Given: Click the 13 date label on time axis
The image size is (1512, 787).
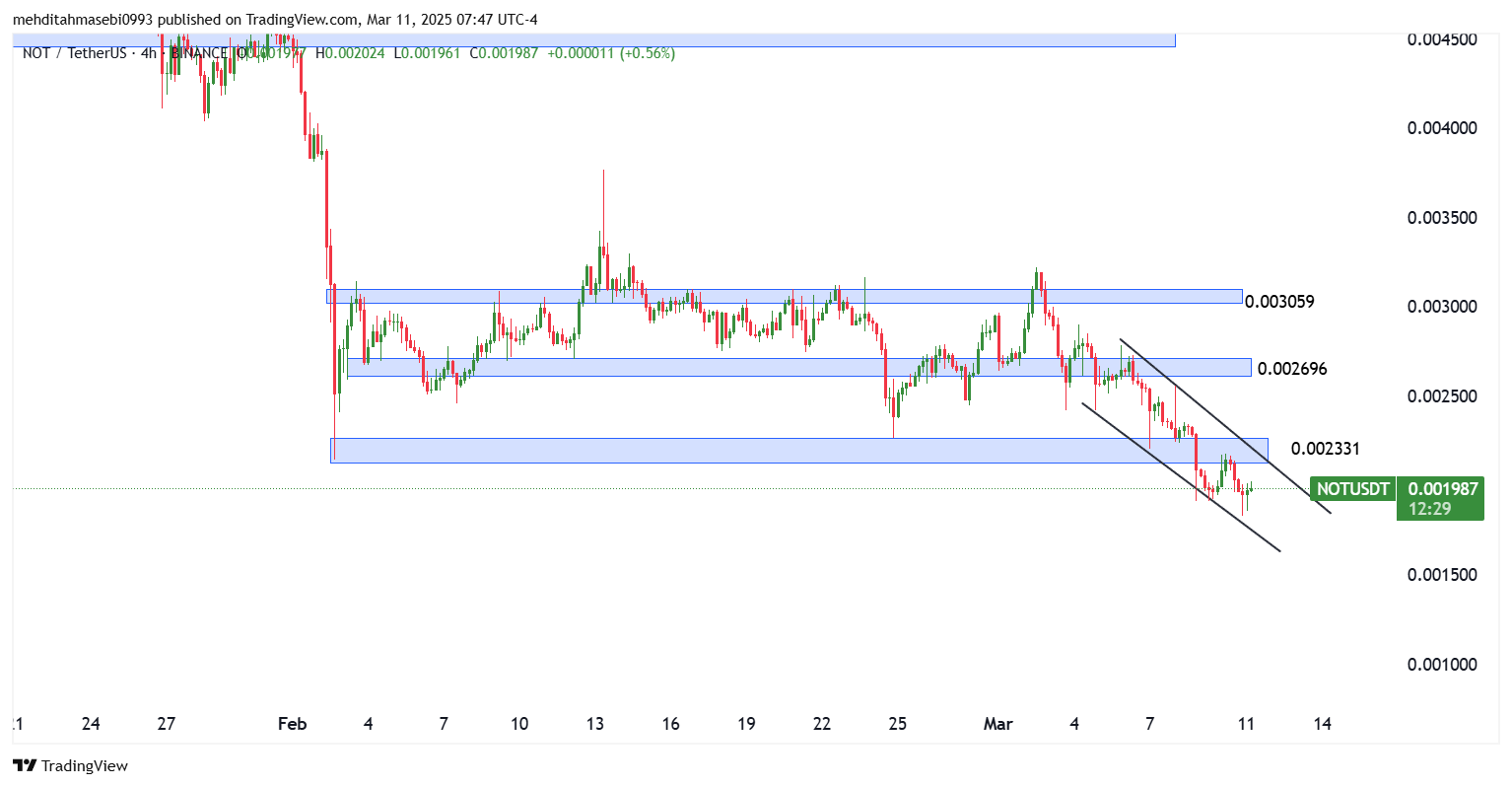Looking at the screenshot, I should (x=595, y=724).
